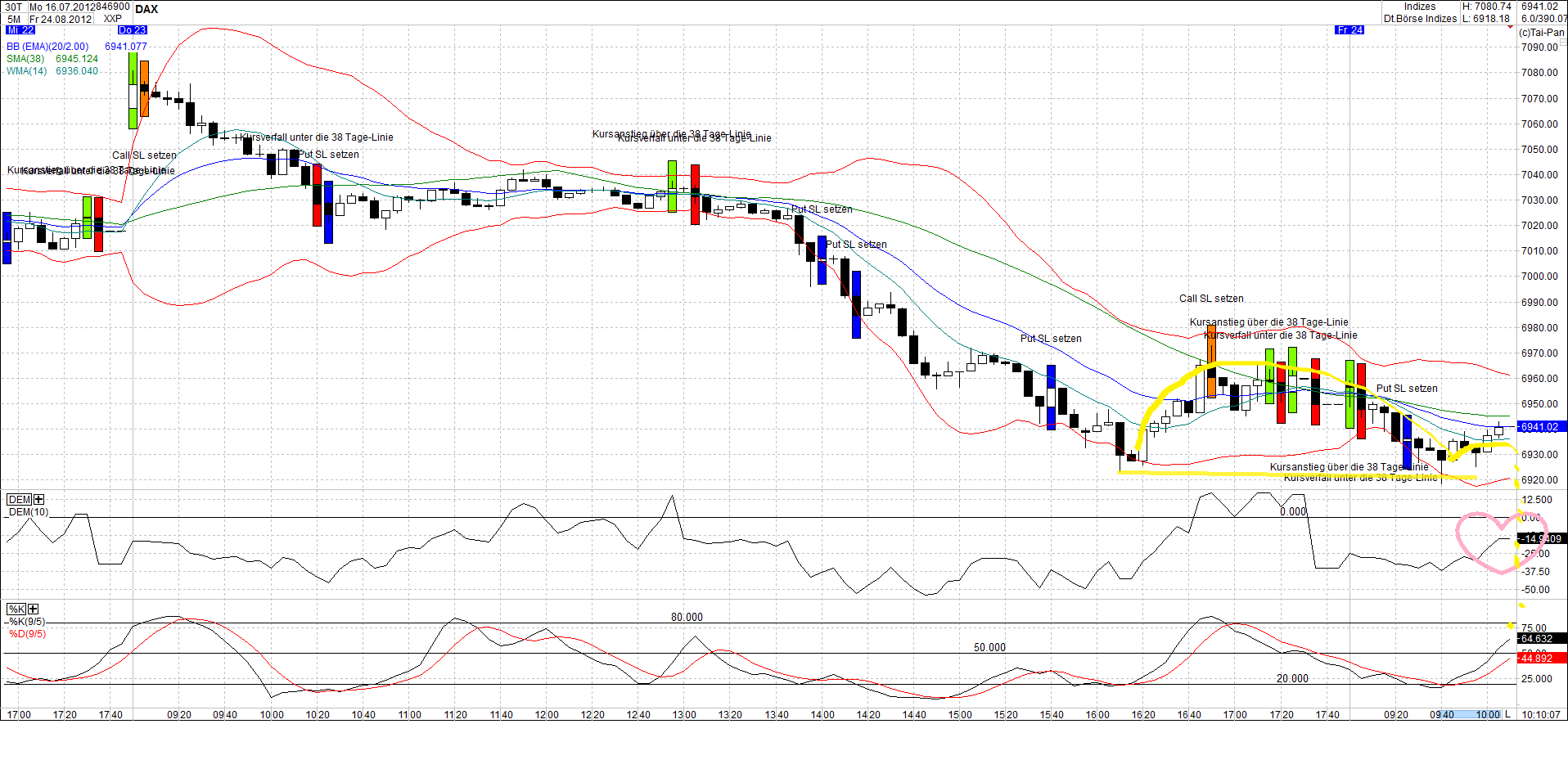The width and height of the screenshot is (1568, 778).
Task: Click the end date Fr 24.08.2012
Action: tap(61, 19)
